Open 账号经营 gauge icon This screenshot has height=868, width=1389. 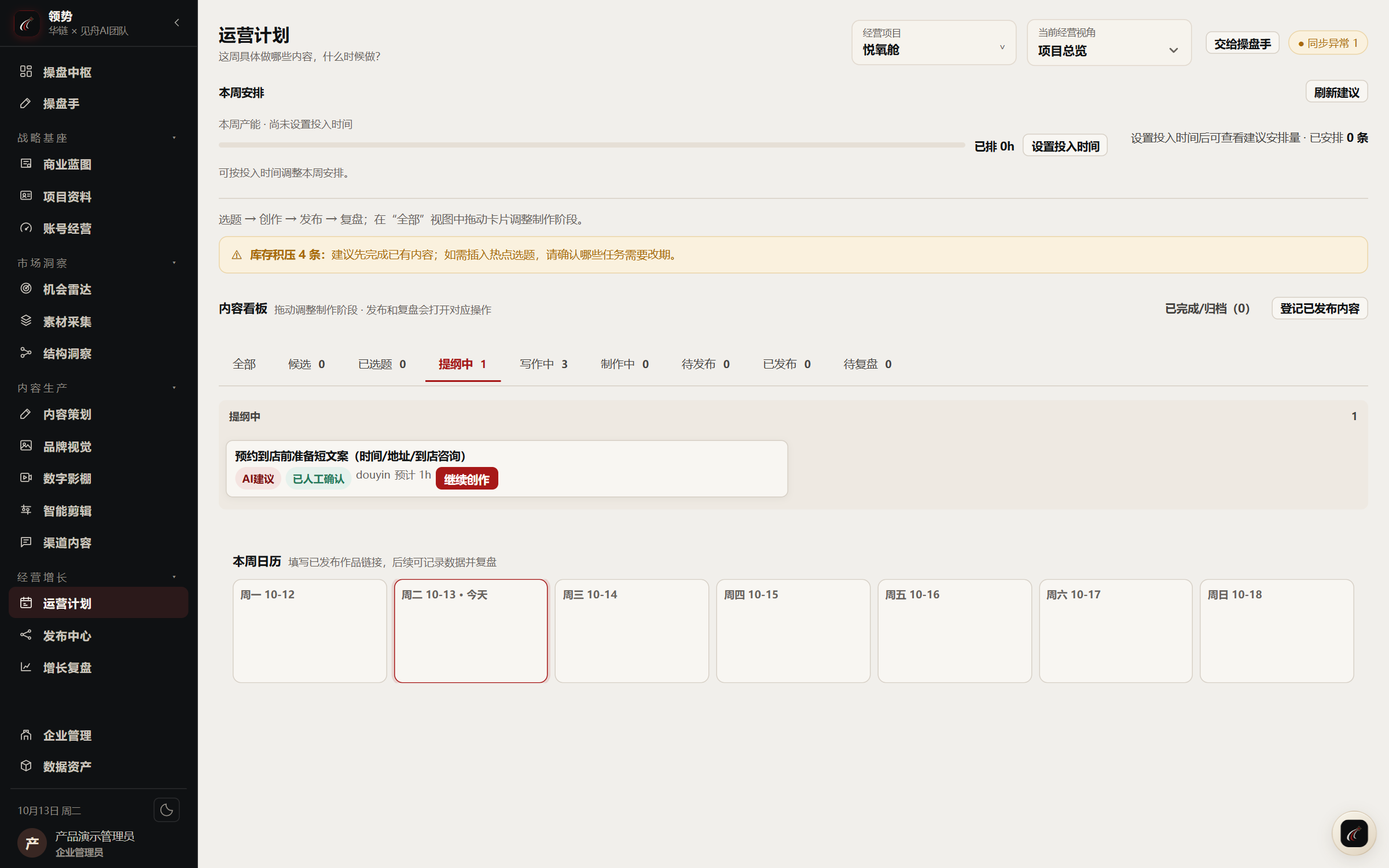(x=26, y=228)
